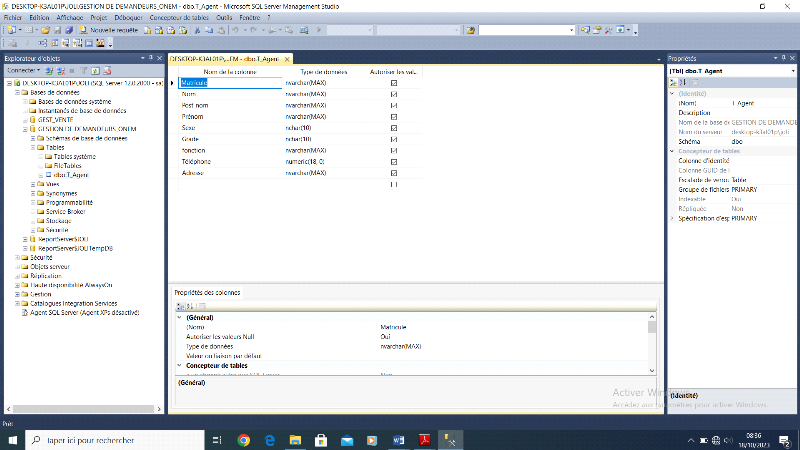Click the column properties vertical scrollbar
The height and width of the screenshot is (450, 800).
[x=652, y=344]
